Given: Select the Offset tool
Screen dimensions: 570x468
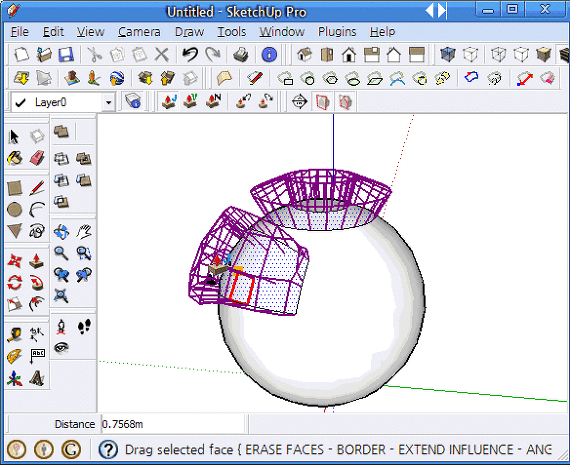Looking at the screenshot, I should pyautogui.click(x=37, y=304).
